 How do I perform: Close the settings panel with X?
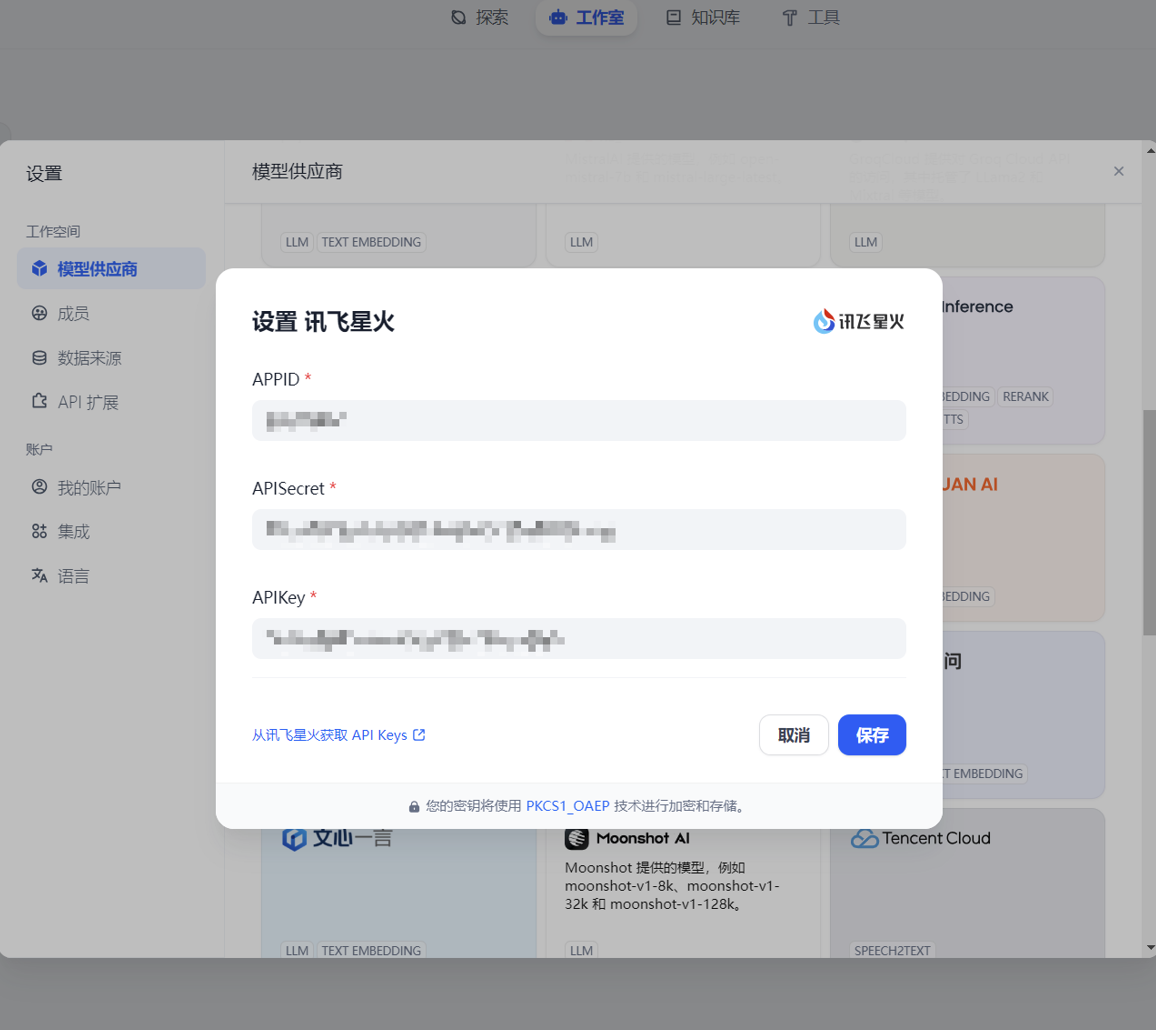[1118, 171]
